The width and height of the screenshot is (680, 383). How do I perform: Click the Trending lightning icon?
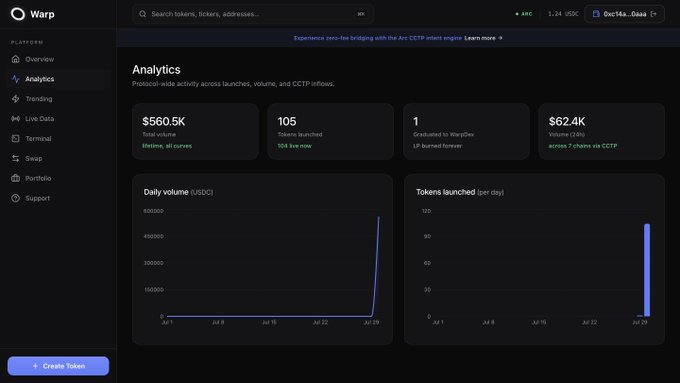click(16, 99)
